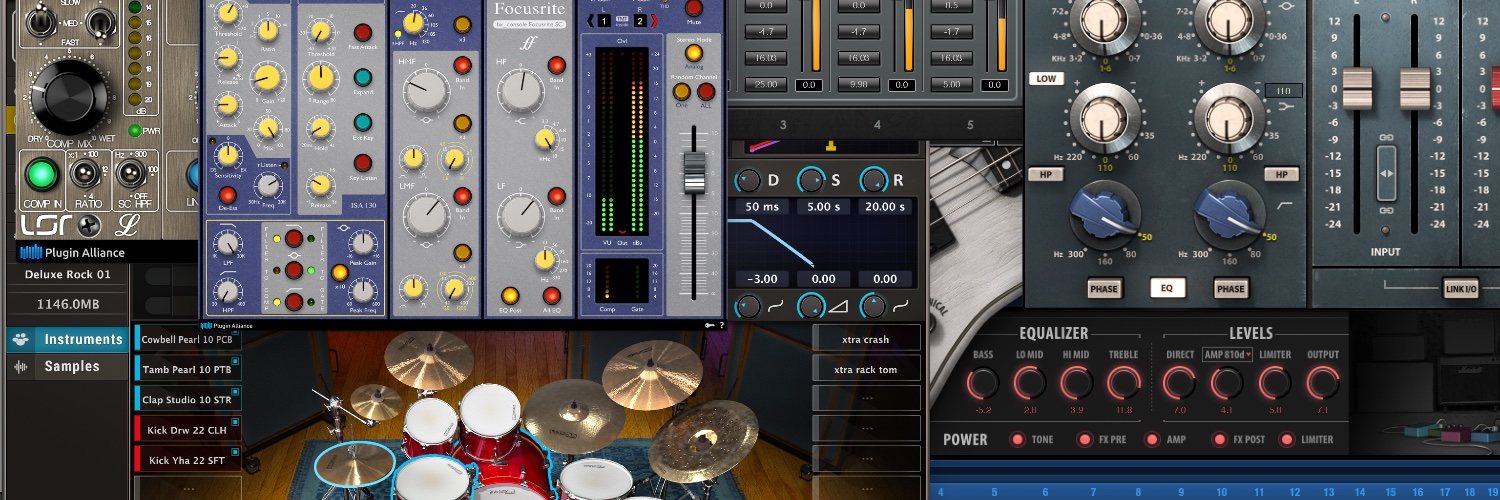Enable the Ext Key button

(363, 121)
